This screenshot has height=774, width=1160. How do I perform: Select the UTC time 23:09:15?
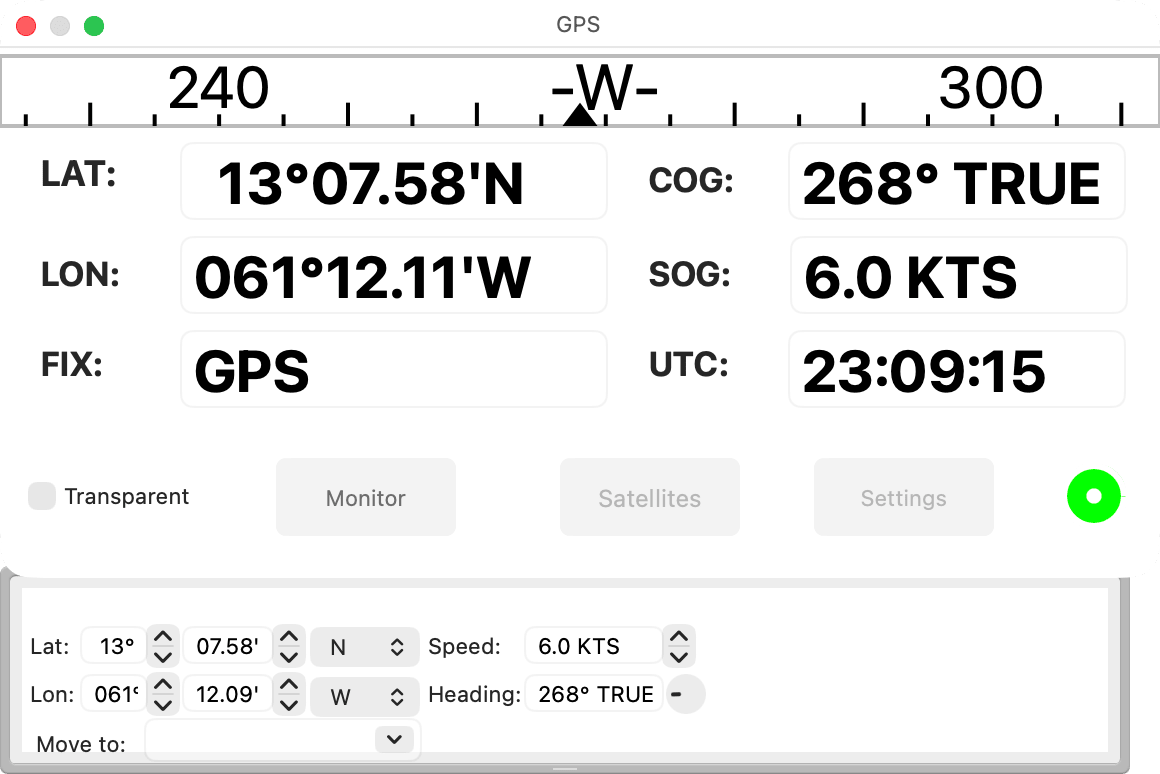point(957,369)
